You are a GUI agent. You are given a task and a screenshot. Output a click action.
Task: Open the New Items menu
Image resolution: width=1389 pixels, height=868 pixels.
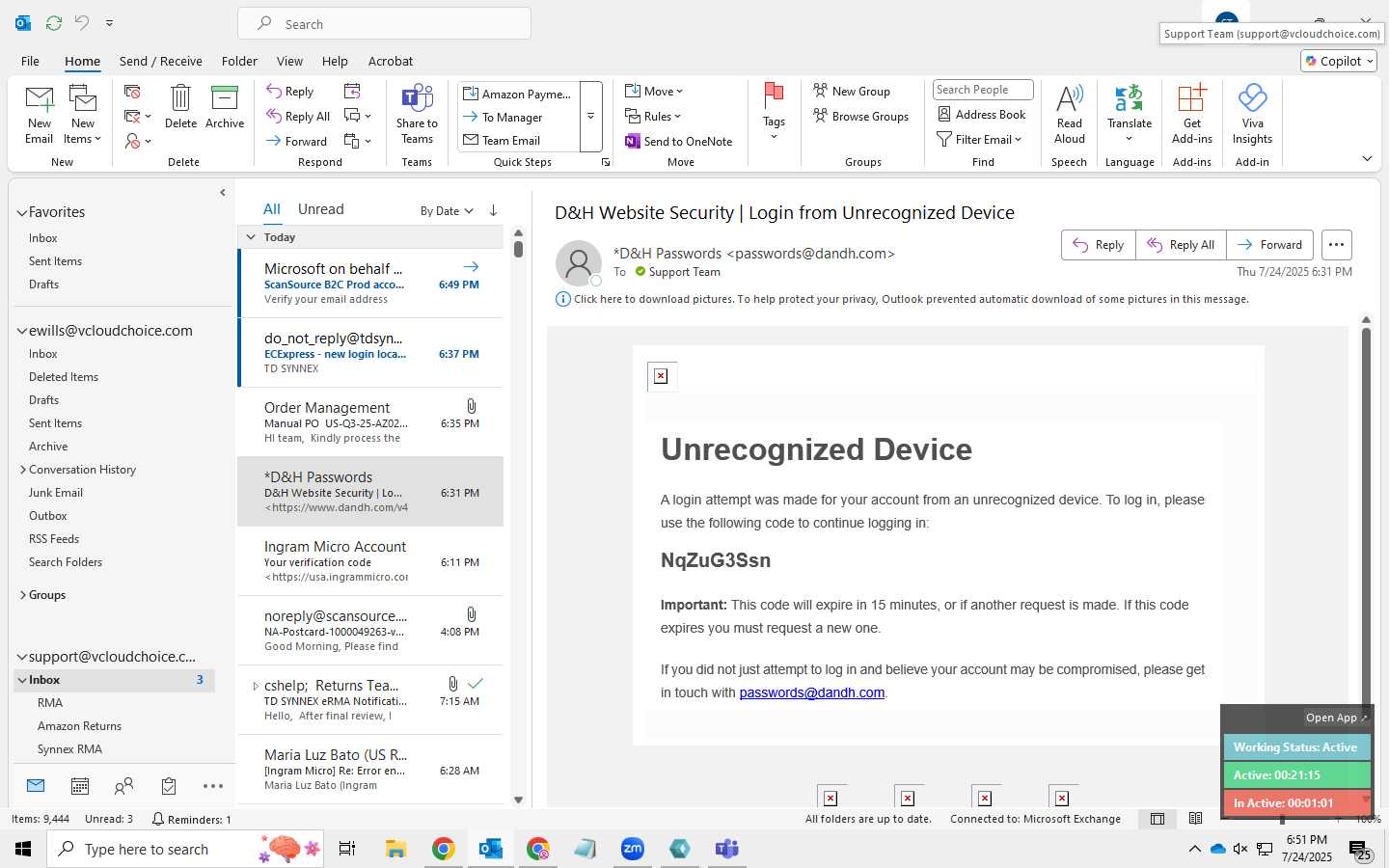click(x=83, y=114)
